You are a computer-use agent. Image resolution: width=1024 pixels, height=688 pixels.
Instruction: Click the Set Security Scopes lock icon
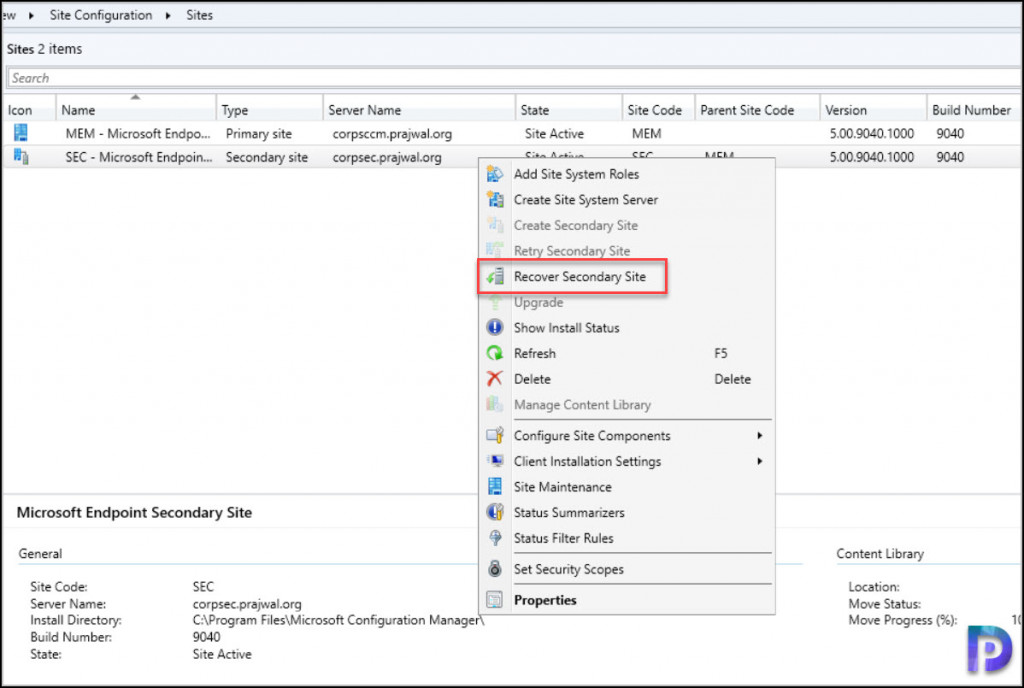494,569
